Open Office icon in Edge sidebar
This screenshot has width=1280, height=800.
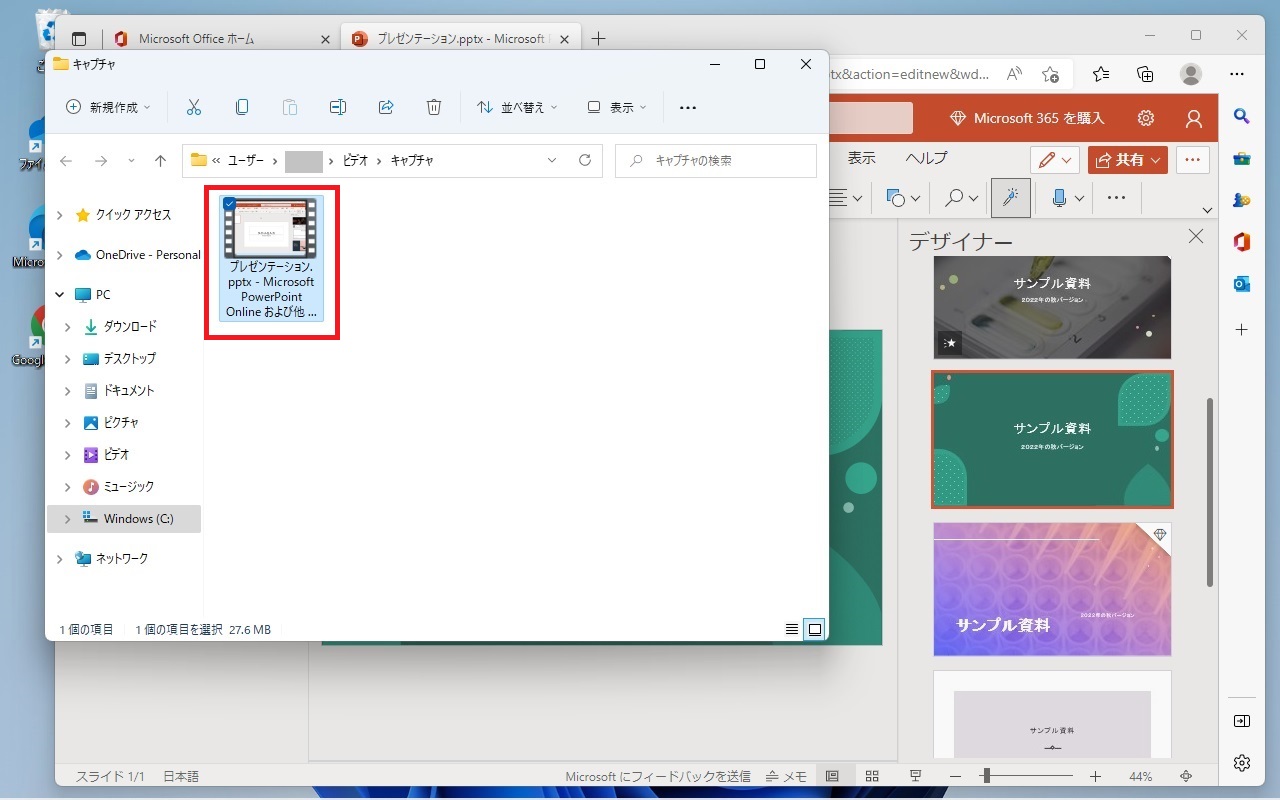tap(1242, 242)
